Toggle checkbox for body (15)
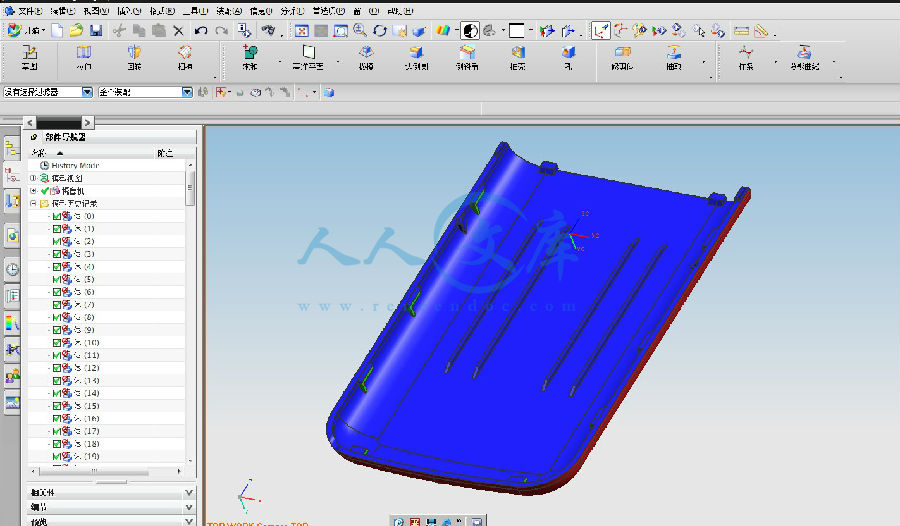The width and height of the screenshot is (900, 526). (57, 406)
